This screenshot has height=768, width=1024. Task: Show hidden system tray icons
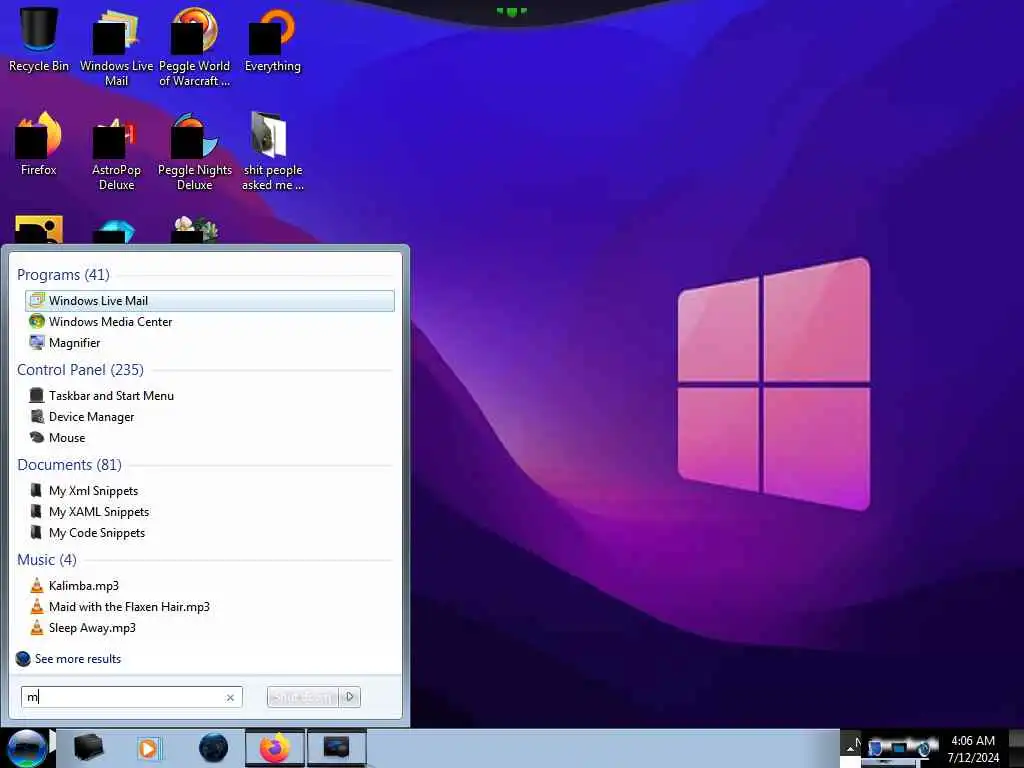[x=850, y=748]
